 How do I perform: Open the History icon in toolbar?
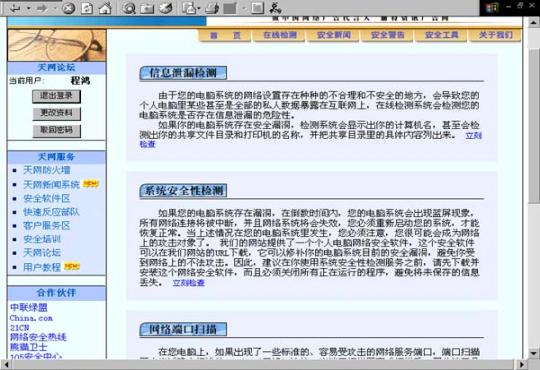point(166,8)
